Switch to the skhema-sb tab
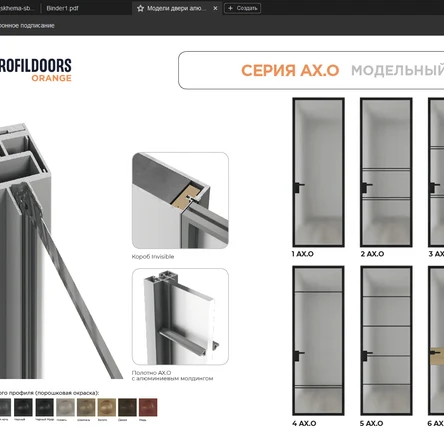This screenshot has height=444, width=444. tap(17, 8)
